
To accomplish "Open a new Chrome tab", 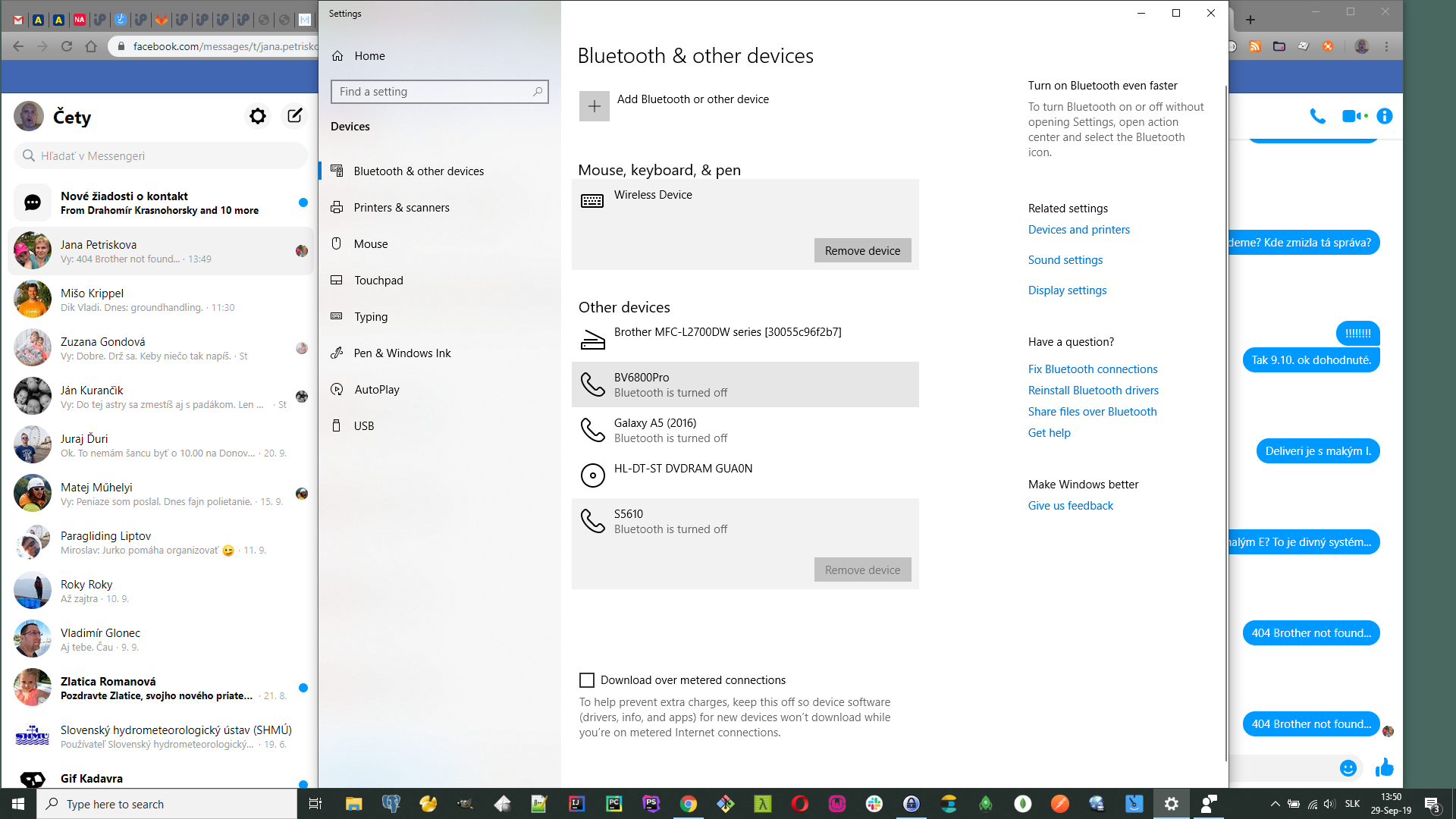I will [x=1250, y=20].
